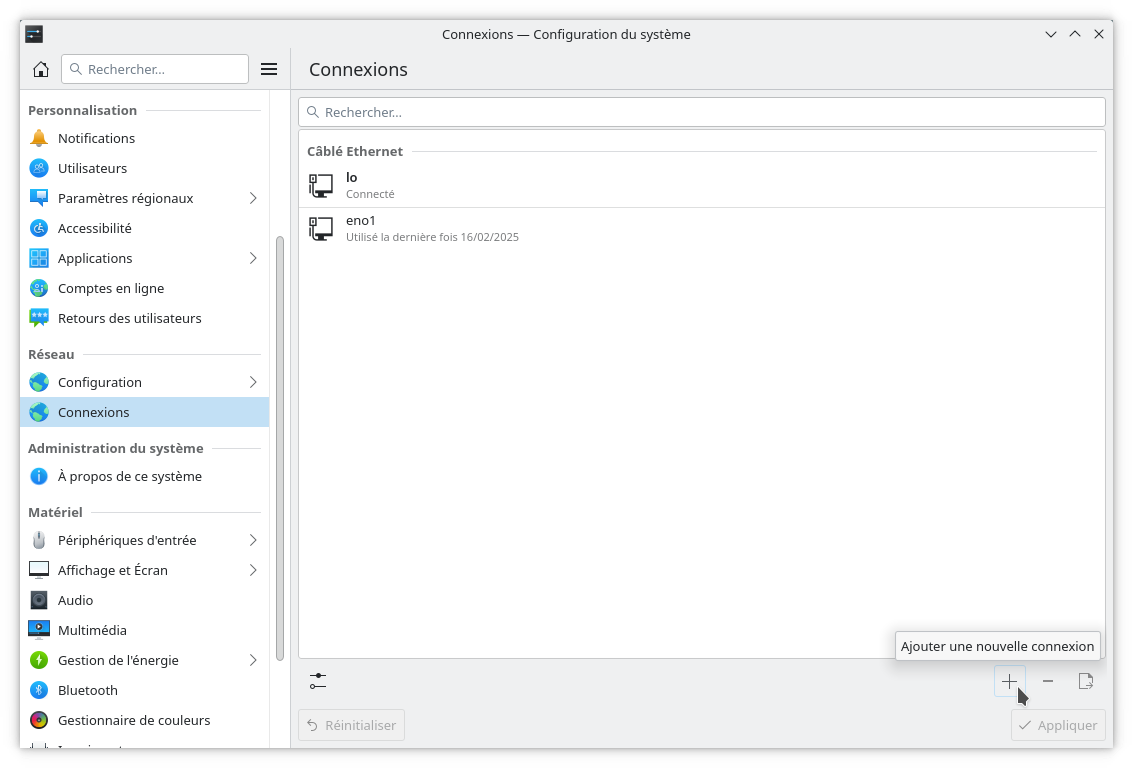
Task: Open Bluetooth settings
Action: coord(88,690)
